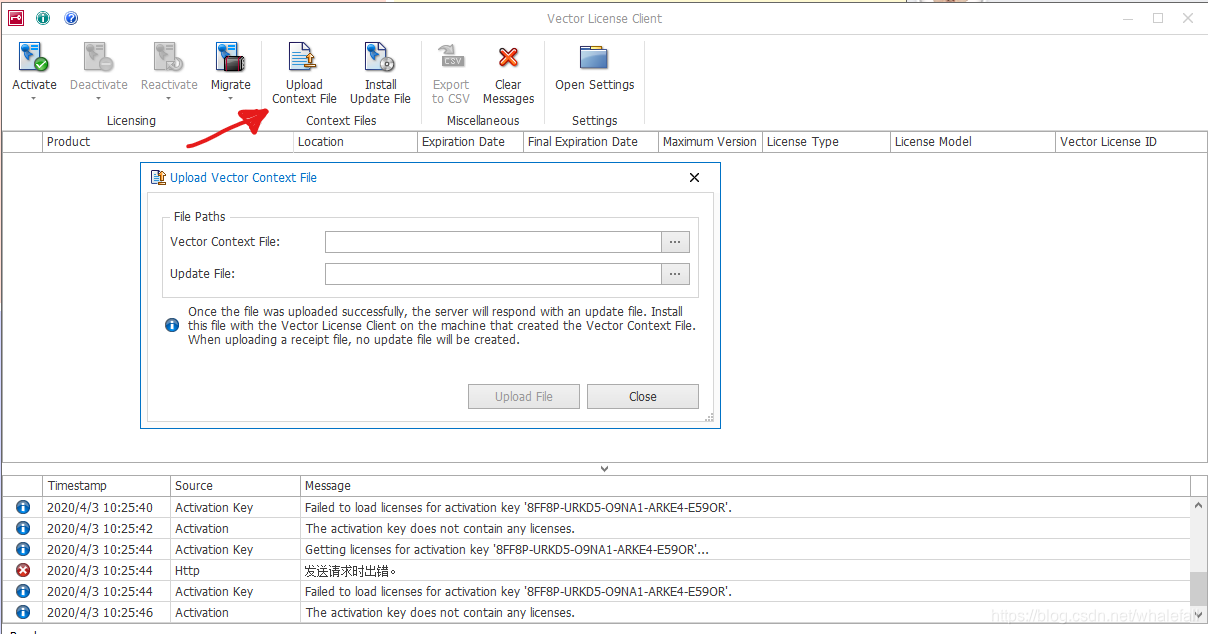The image size is (1208, 634).
Task: Sort messages by Timestamp column header
Action: coord(106,486)
